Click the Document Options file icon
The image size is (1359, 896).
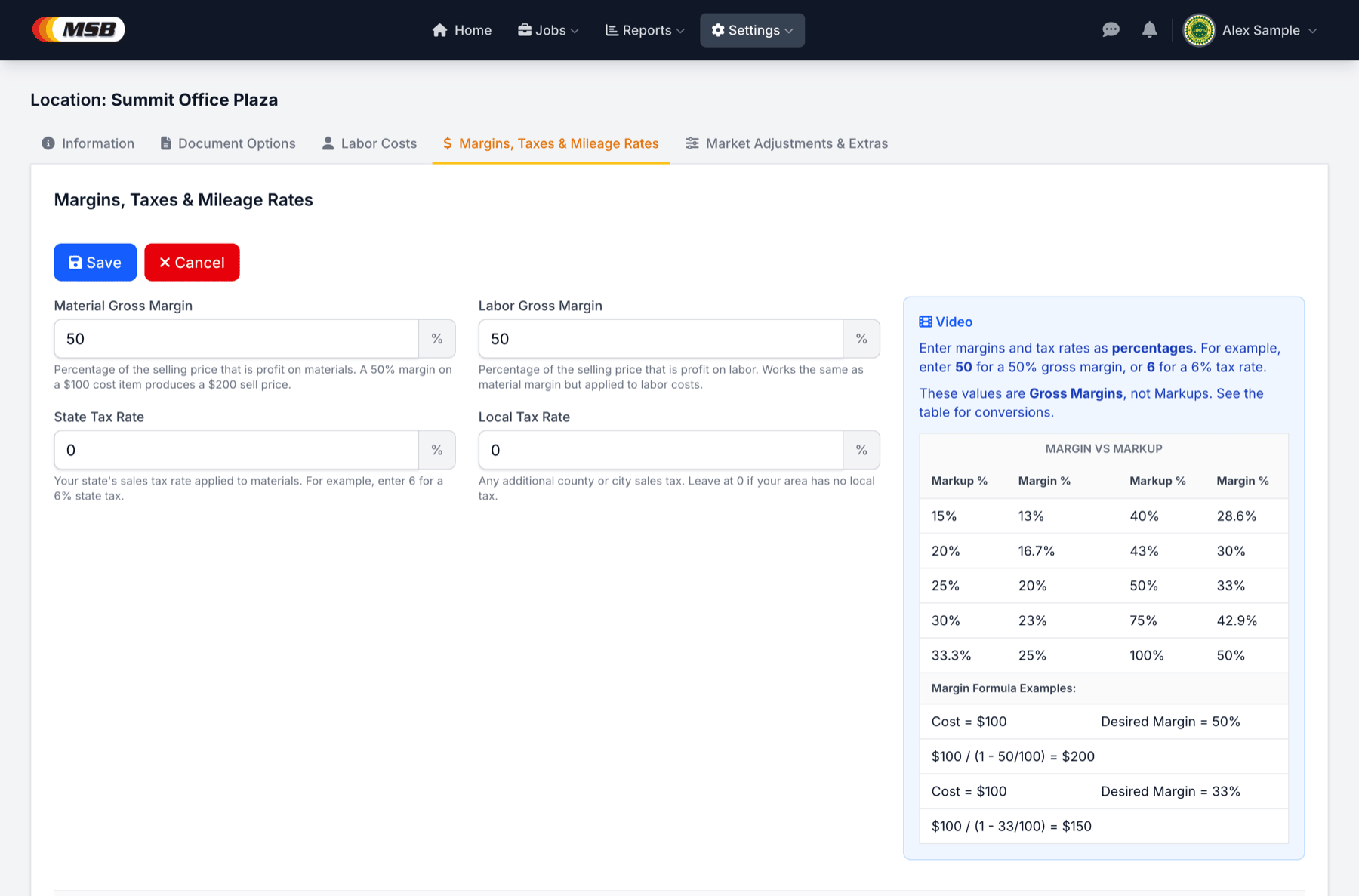(166, 143)
